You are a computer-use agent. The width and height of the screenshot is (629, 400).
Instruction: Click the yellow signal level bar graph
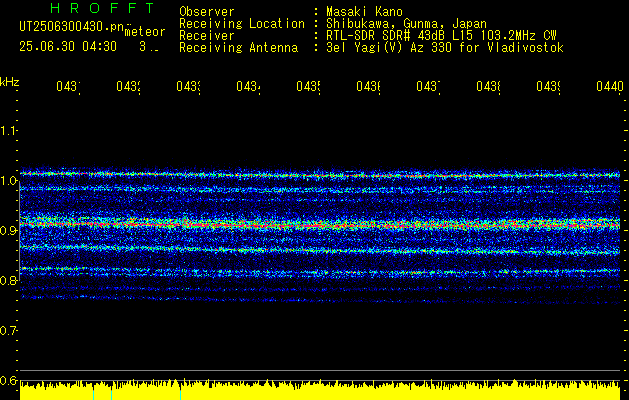320,390
